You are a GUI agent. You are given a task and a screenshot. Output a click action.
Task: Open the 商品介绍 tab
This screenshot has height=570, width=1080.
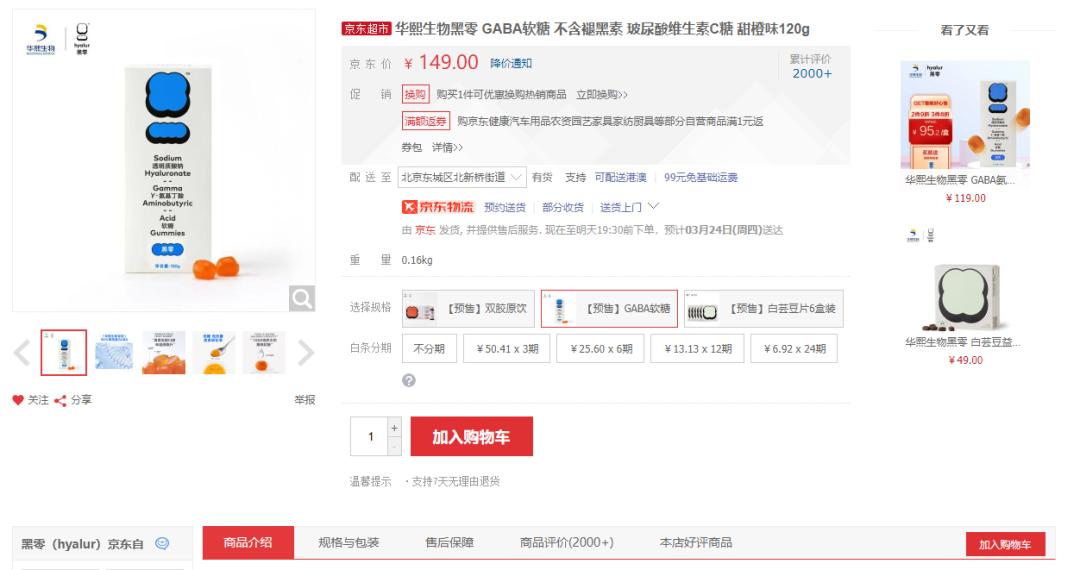[x=248, y=542]
